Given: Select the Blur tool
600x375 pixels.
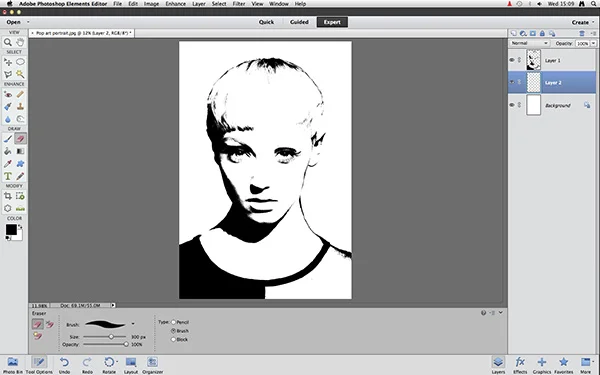Looking at the screenshot, I should 8,119.
